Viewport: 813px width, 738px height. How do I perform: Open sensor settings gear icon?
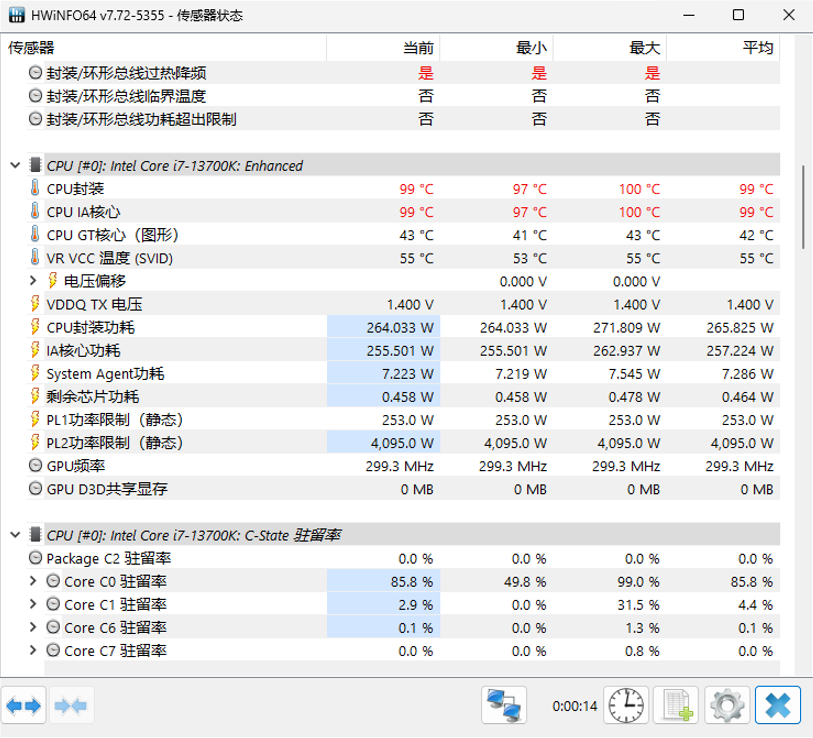tap(727, 706)
